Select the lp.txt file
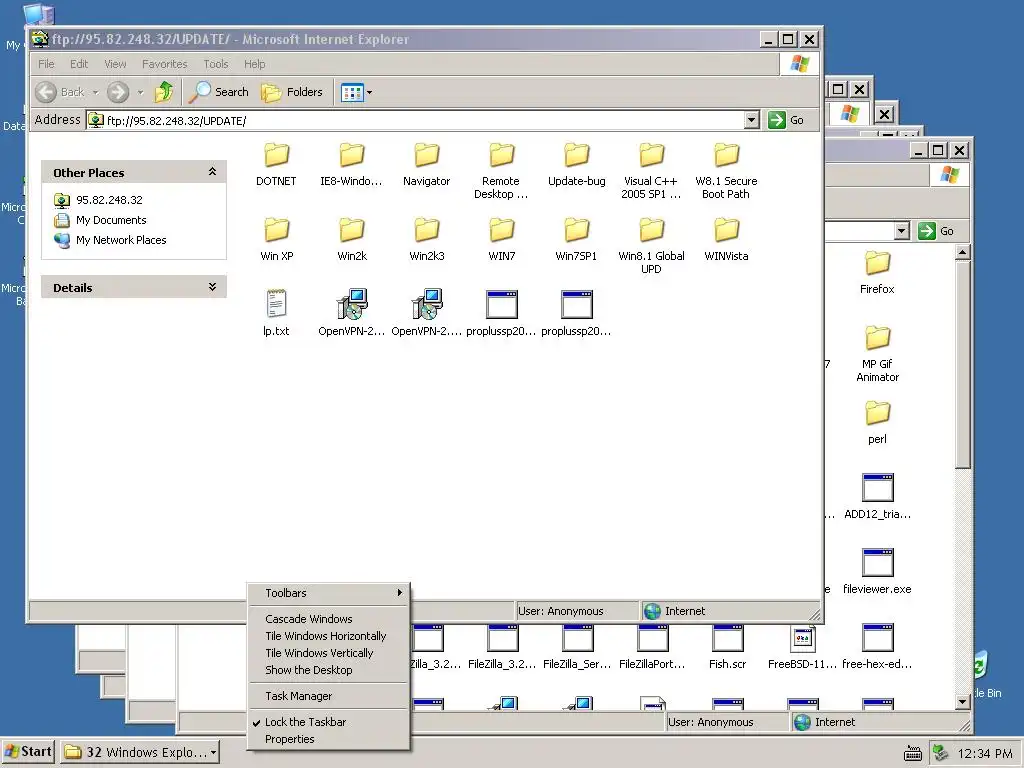 [276, 313]
